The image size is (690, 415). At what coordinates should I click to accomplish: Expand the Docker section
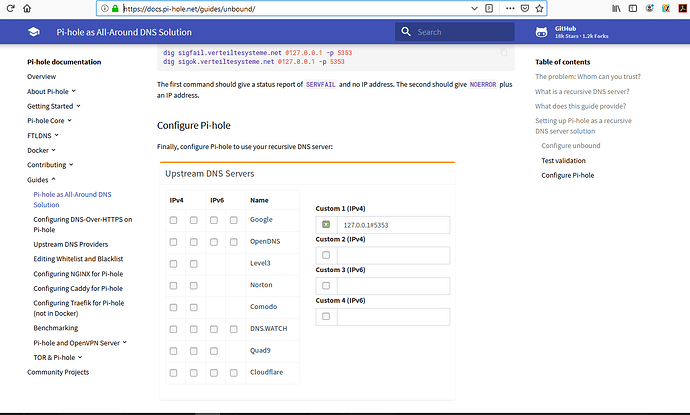[x=41, y=150]
